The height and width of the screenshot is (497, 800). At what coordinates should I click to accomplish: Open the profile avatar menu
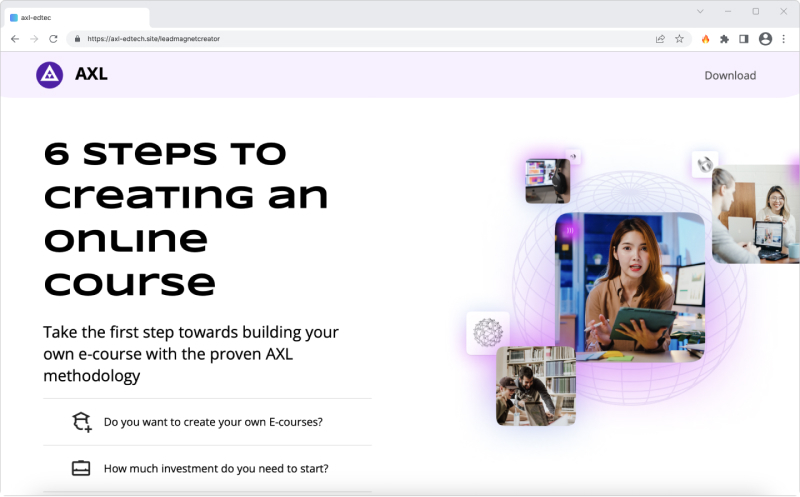click(765, 39)
